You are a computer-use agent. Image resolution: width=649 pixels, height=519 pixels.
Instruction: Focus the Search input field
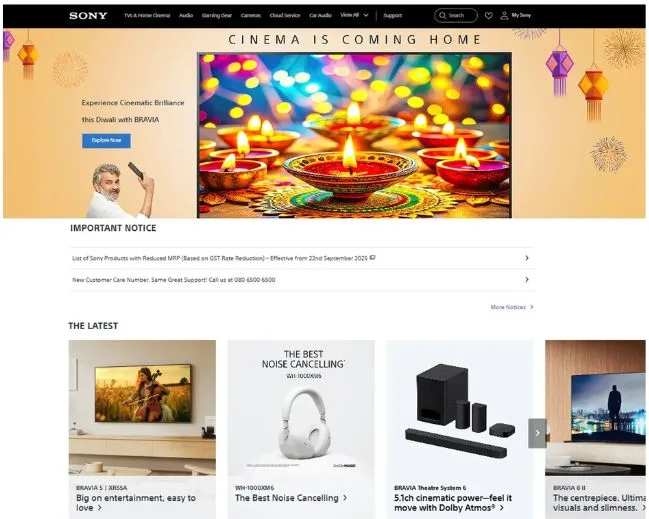click(x=456, y=16)
